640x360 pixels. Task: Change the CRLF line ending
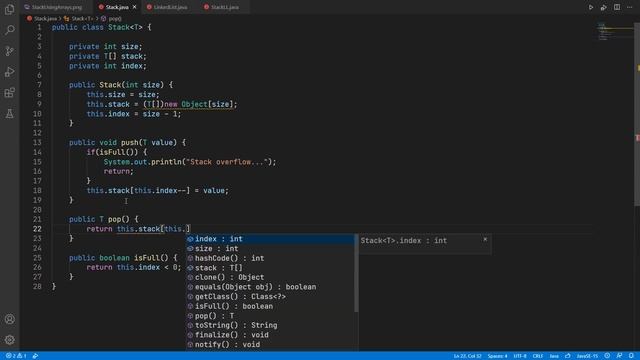538,356
